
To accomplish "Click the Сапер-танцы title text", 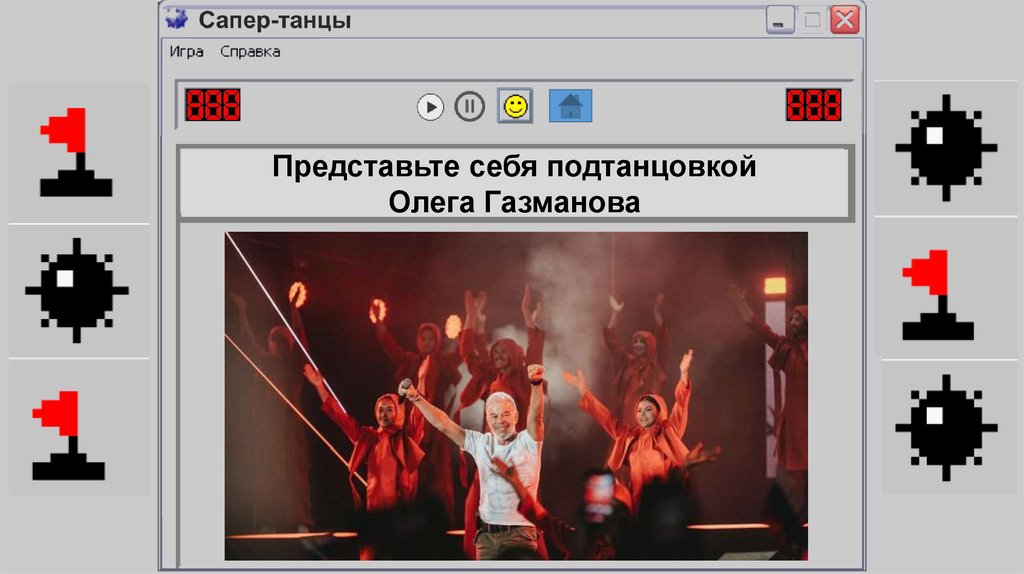I will pyautogui.click(x=275, y=20).
